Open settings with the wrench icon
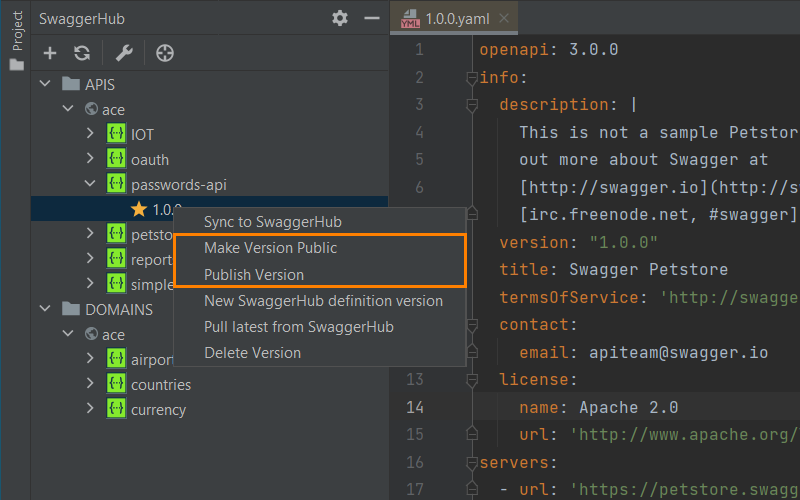Image resolution: width=800 pixels, height=500 pixels. tap(124, 53)
